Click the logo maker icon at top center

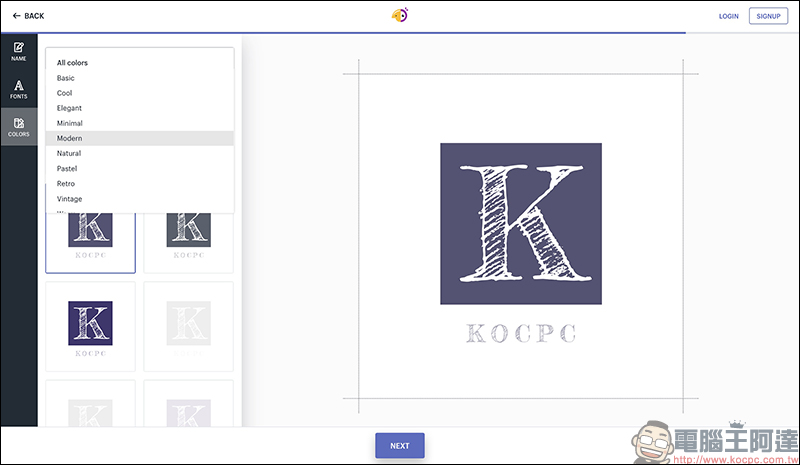coord(400,15)
